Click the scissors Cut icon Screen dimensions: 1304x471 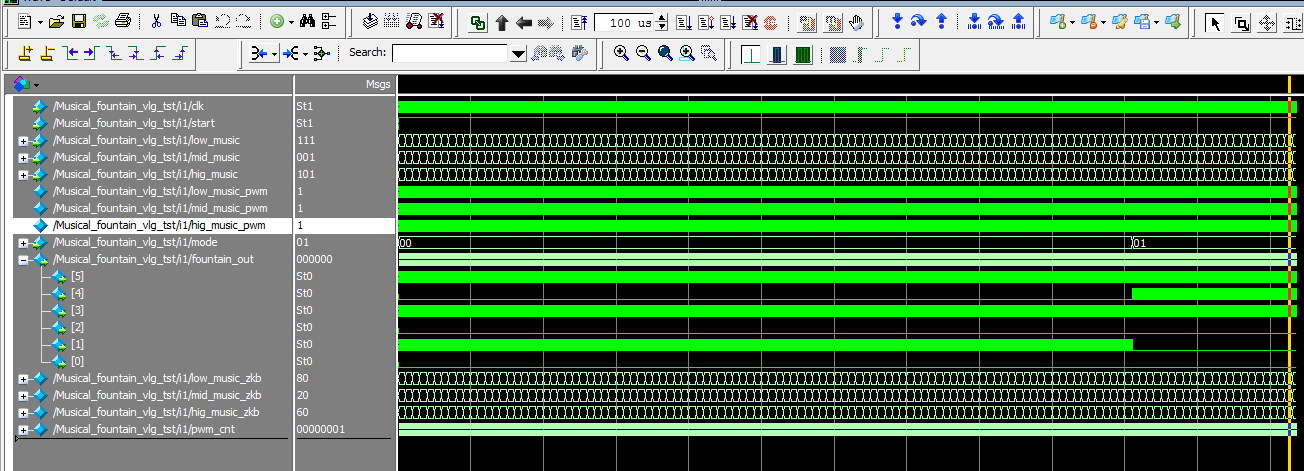[x=157, y=21]
